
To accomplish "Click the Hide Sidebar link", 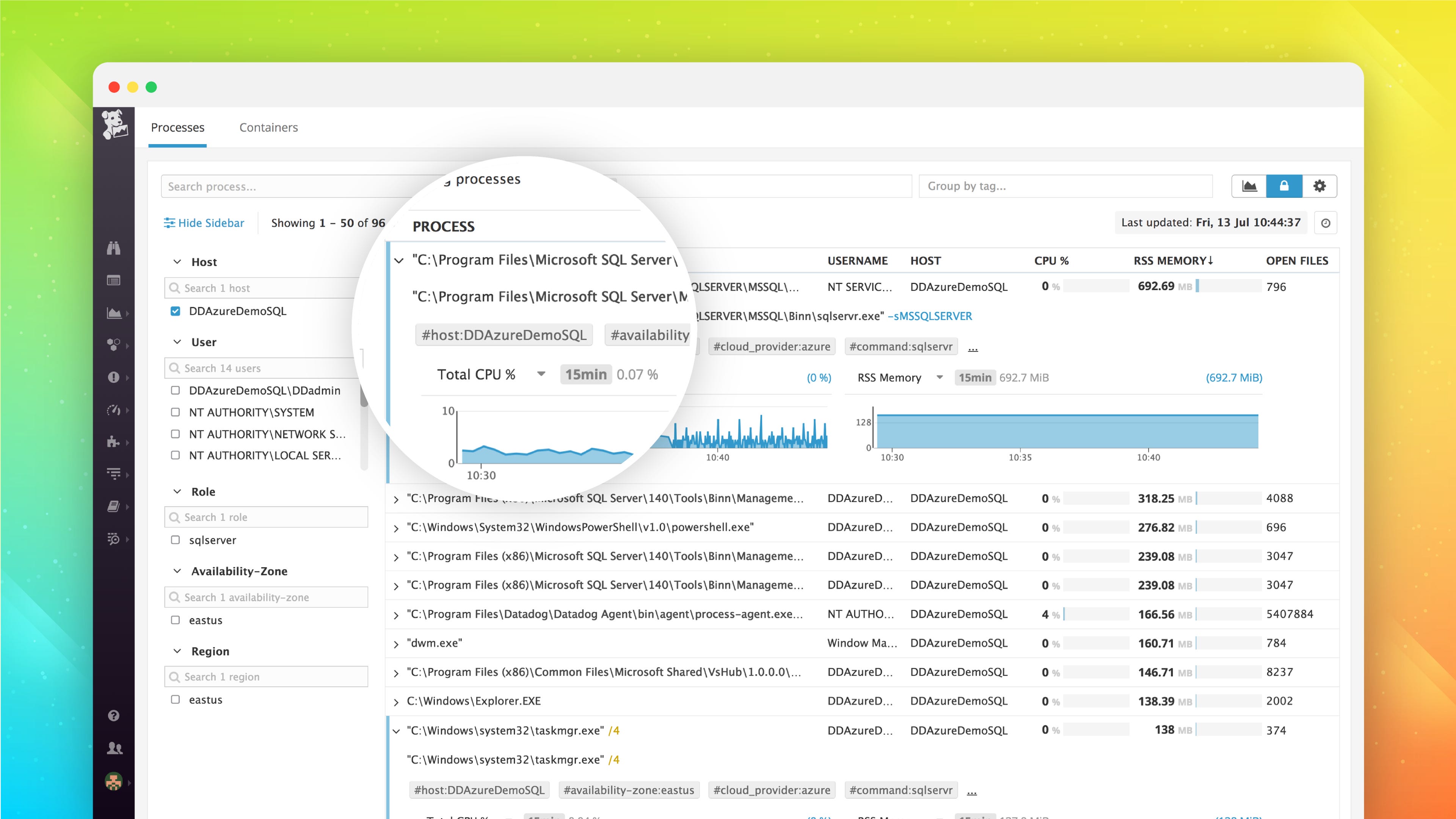I will (x=204, y=223).
